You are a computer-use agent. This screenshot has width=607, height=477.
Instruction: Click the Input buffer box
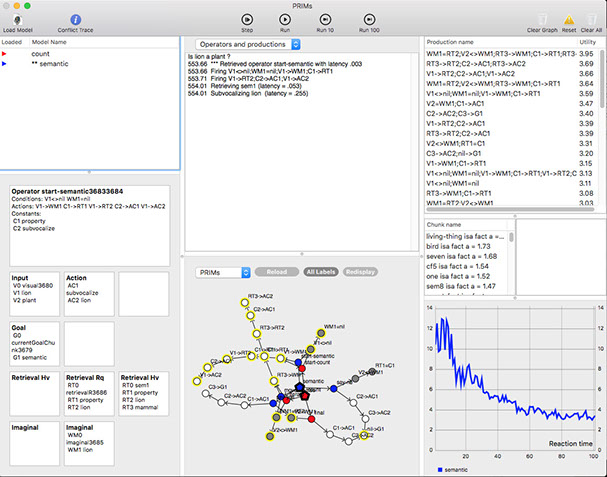pos(34,294)
